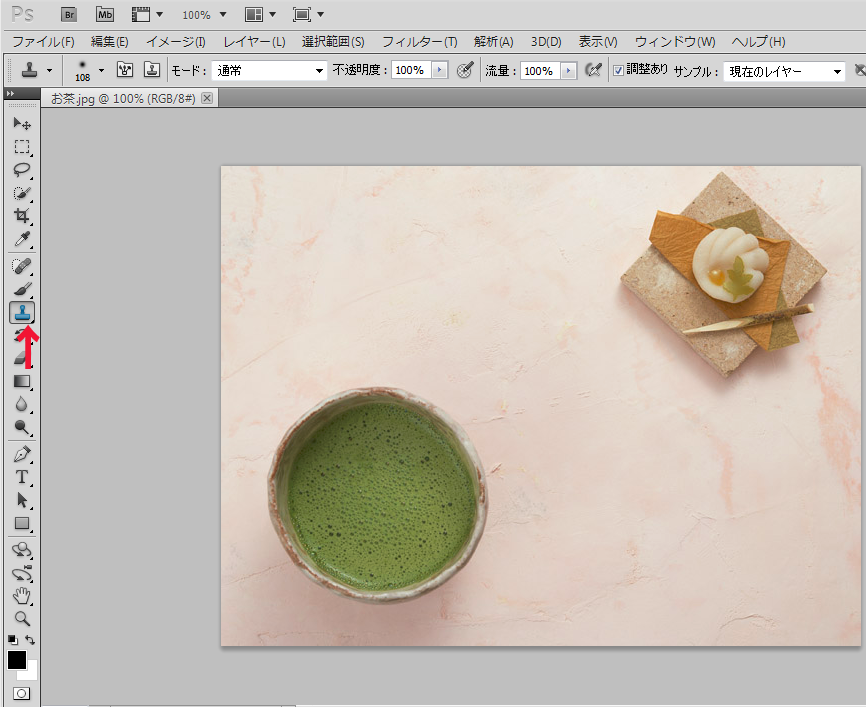Select the 3D Object Rotate tool
The height and width of the screenshot is (707, 866).
click(x=22, y=550)
